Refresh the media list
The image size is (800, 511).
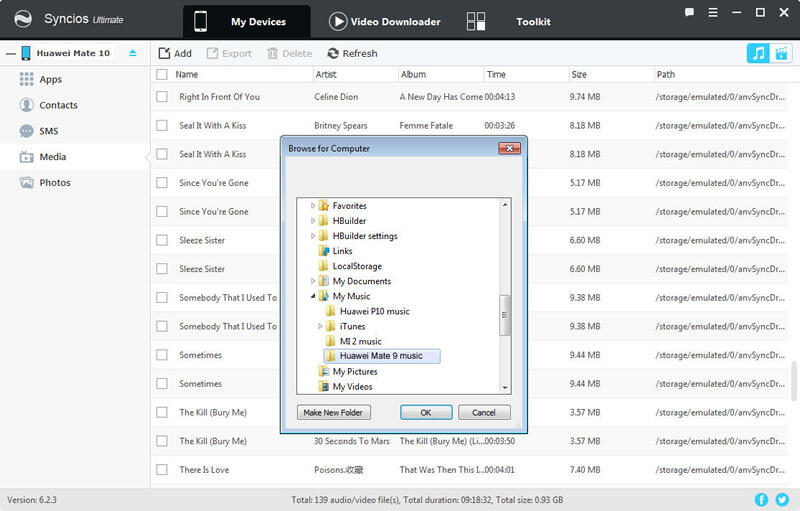pos(351,53)
